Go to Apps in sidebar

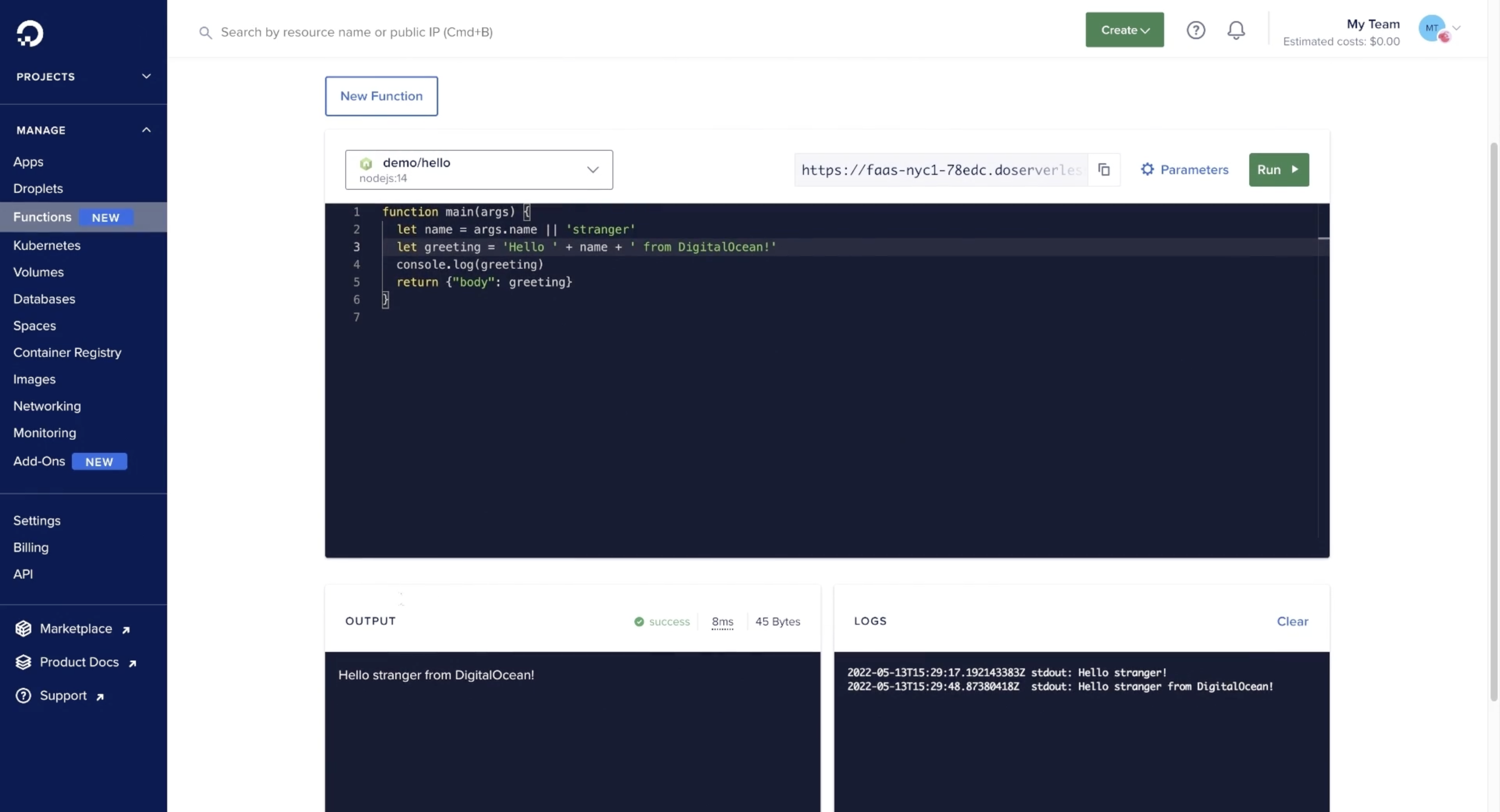coord(28,162)
